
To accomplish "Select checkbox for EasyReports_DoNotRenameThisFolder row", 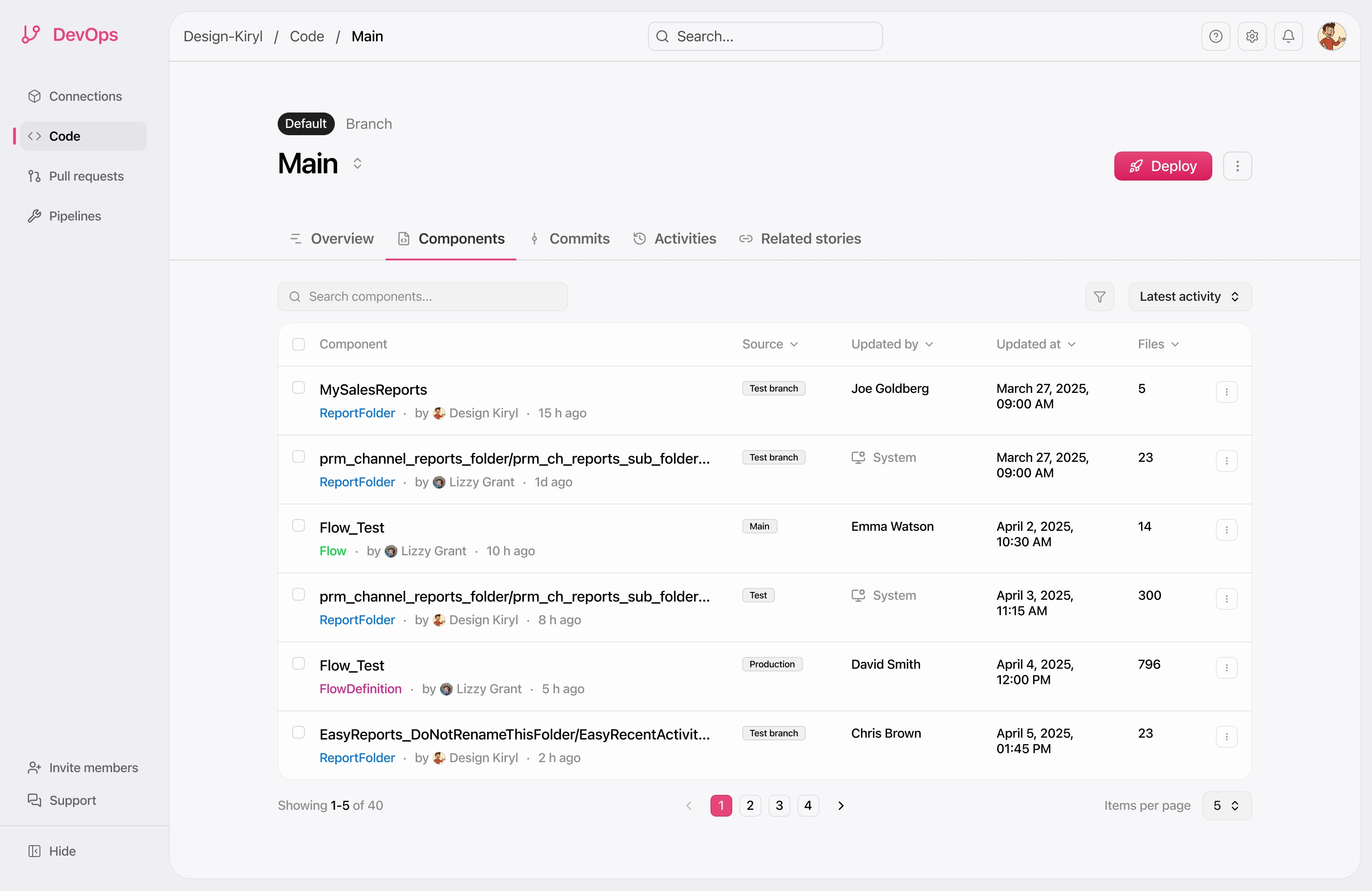I will tap(298, 732).
